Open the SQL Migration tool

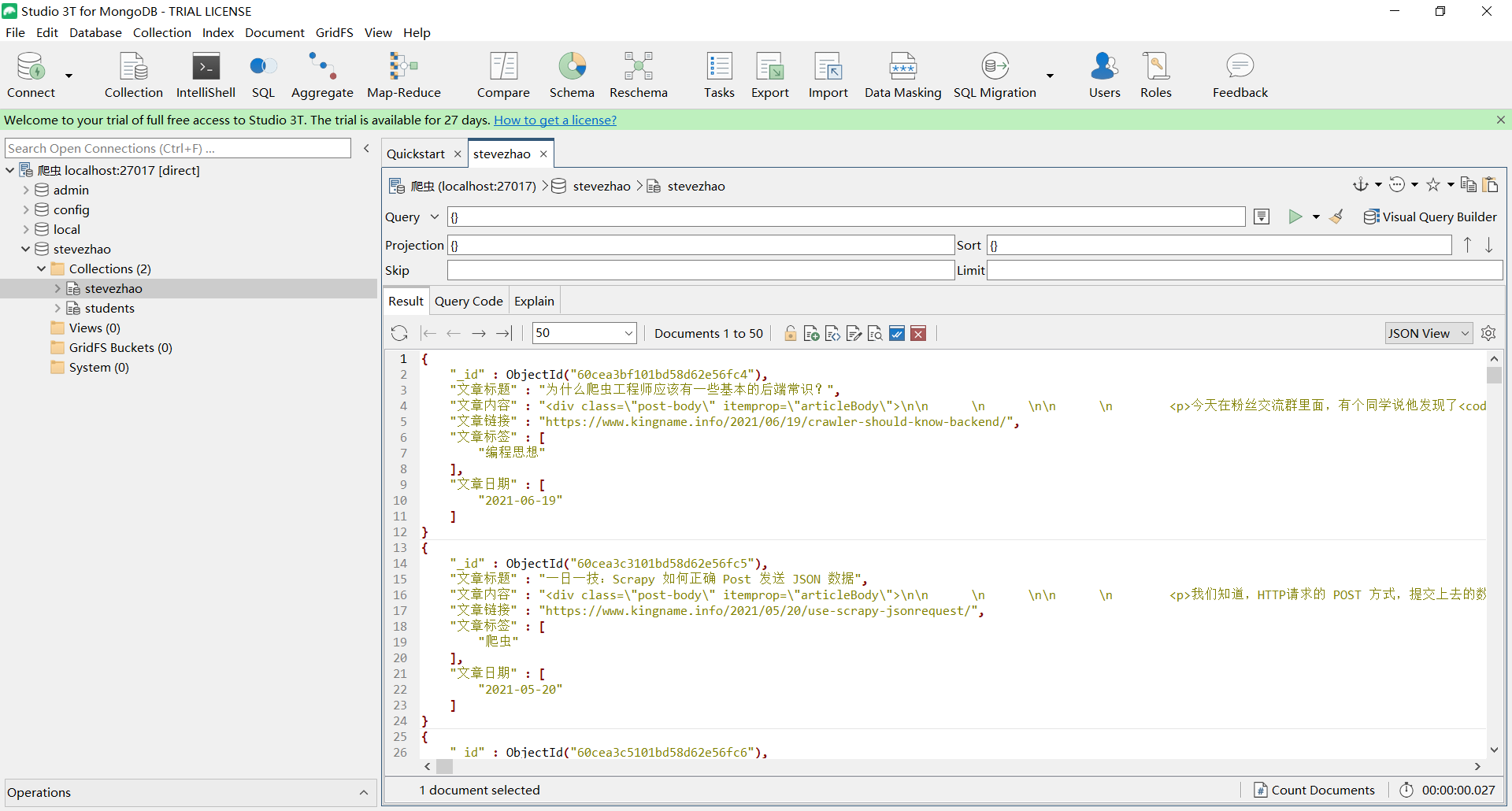995,75
